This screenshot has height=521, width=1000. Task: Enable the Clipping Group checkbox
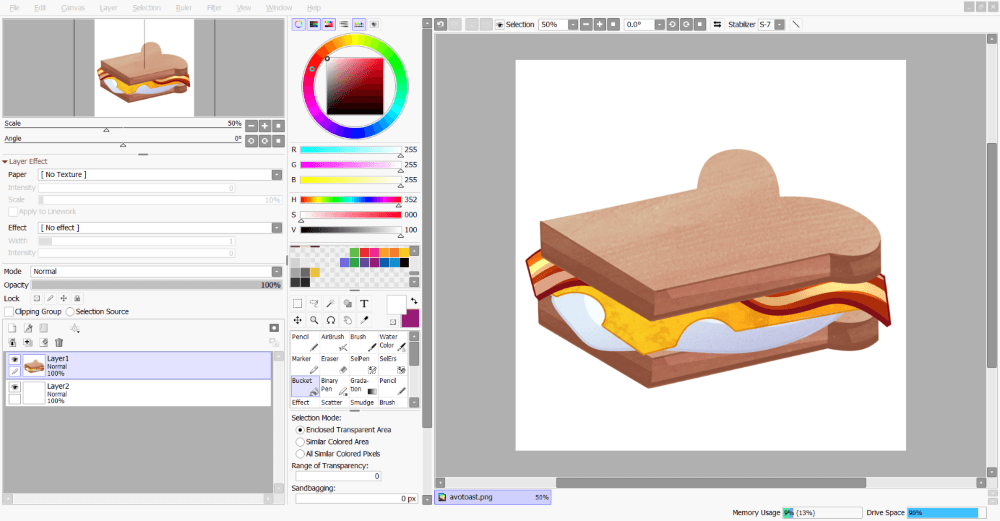pyautogui.click(x=9, y=311)
